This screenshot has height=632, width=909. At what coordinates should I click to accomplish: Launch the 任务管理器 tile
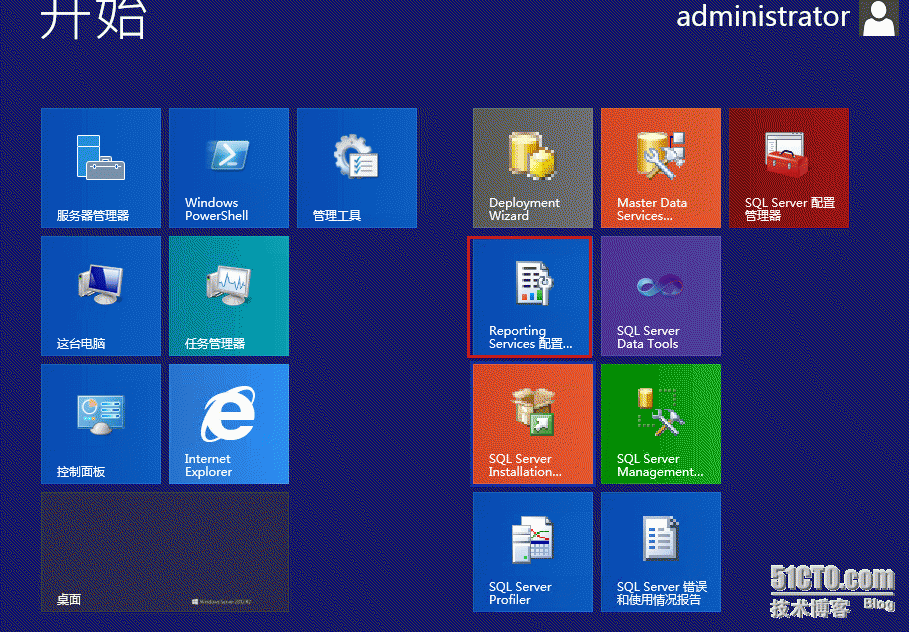point(229,296)
